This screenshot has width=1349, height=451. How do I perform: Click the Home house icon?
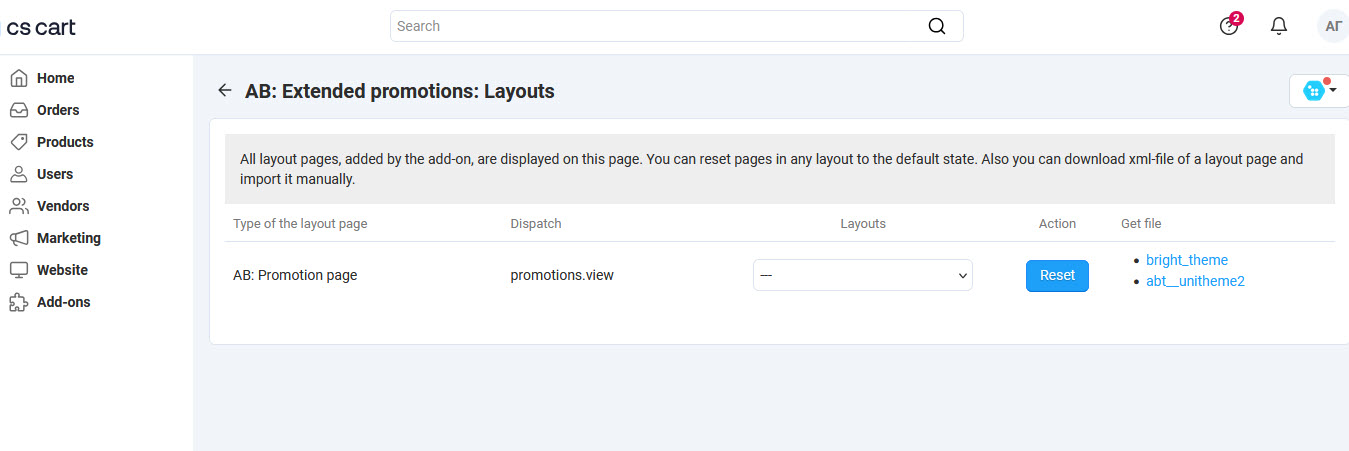coord(18,78)
